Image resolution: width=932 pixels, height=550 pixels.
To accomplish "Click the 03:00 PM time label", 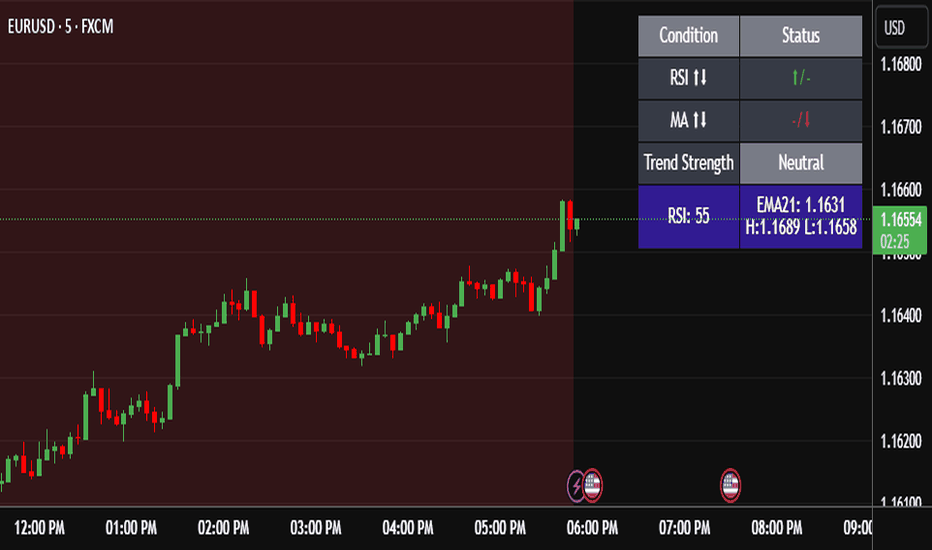I will 316,528.
